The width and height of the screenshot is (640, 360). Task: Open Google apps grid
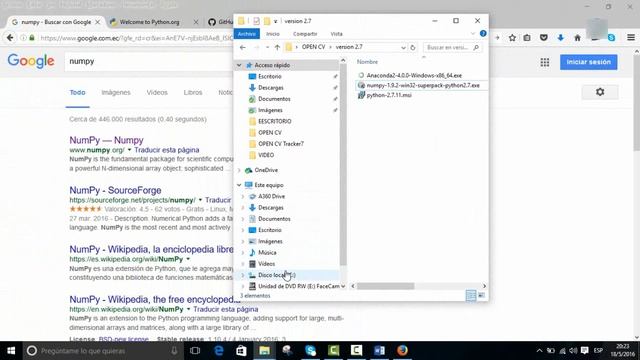pos(544,62)
